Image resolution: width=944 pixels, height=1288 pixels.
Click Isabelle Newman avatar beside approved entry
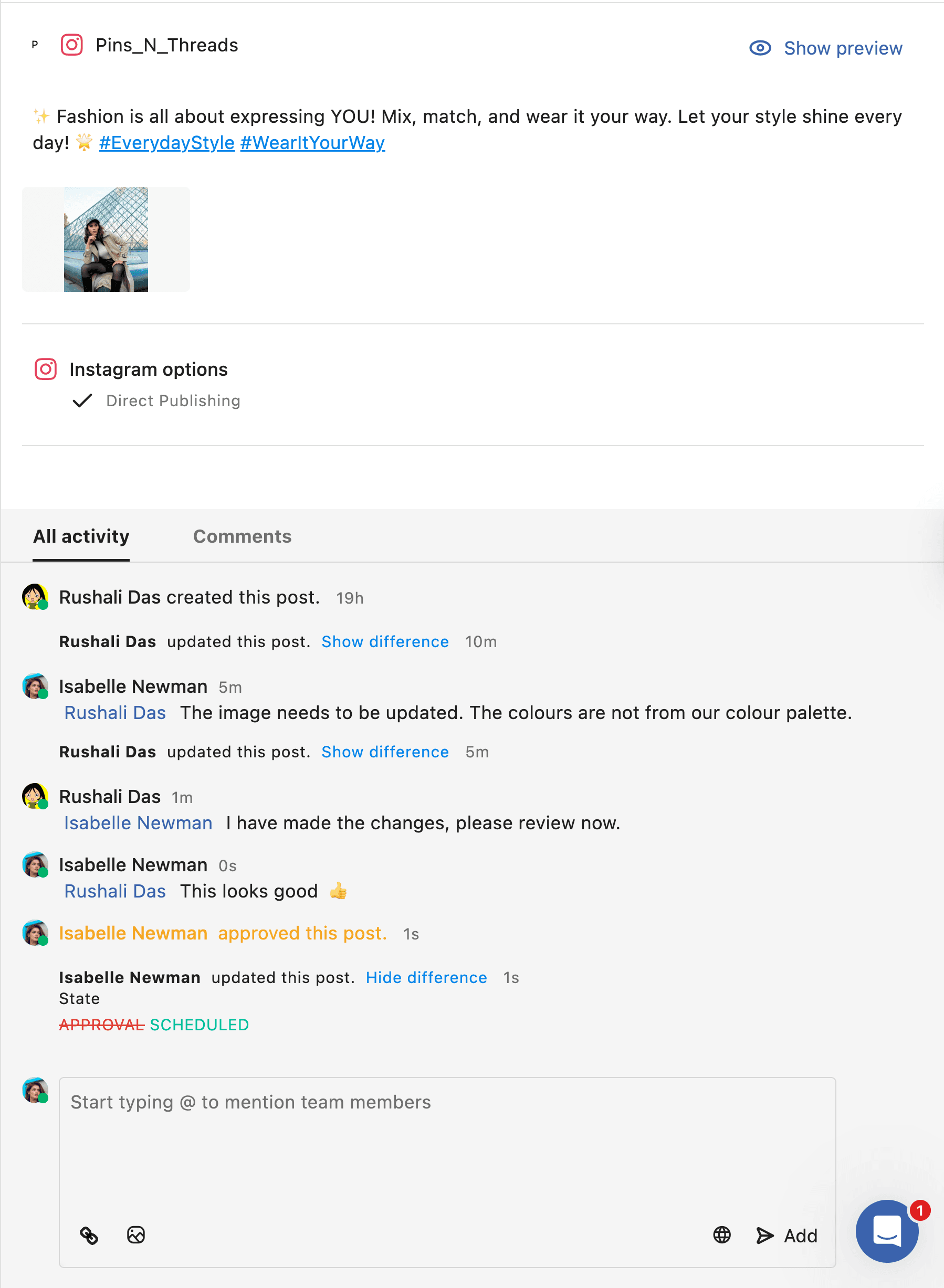coord(35,933)
